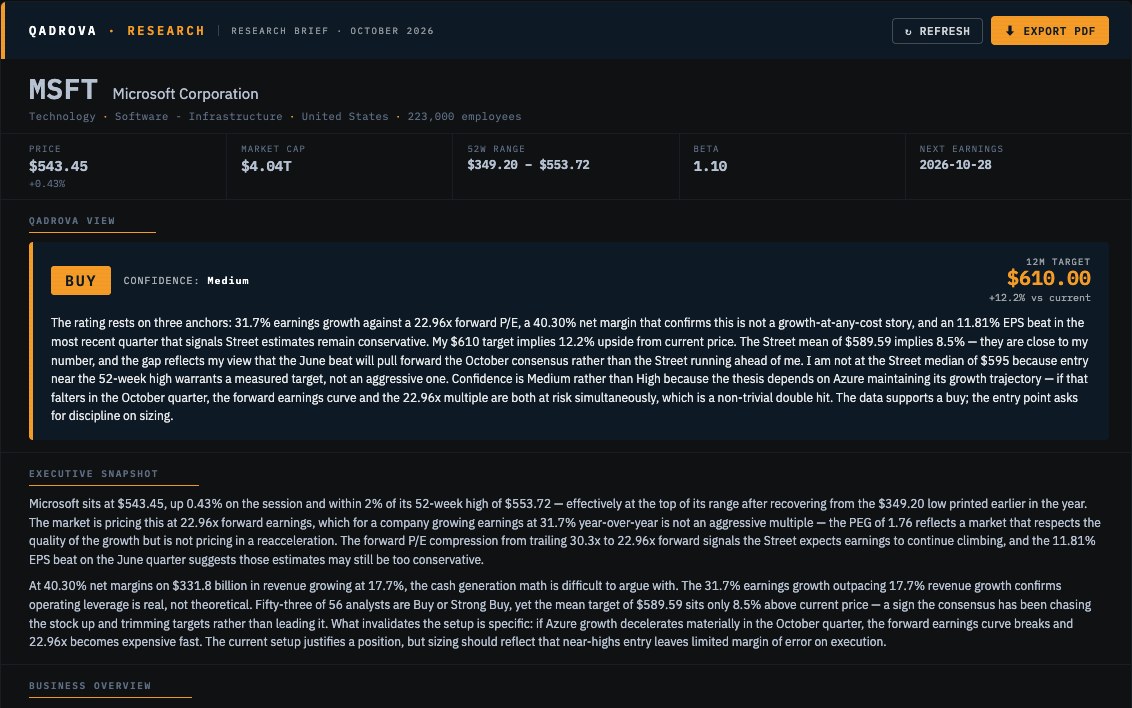Click the '223,000 employees' text
The height and width of the screenshot is (708, 1132).
464,116
